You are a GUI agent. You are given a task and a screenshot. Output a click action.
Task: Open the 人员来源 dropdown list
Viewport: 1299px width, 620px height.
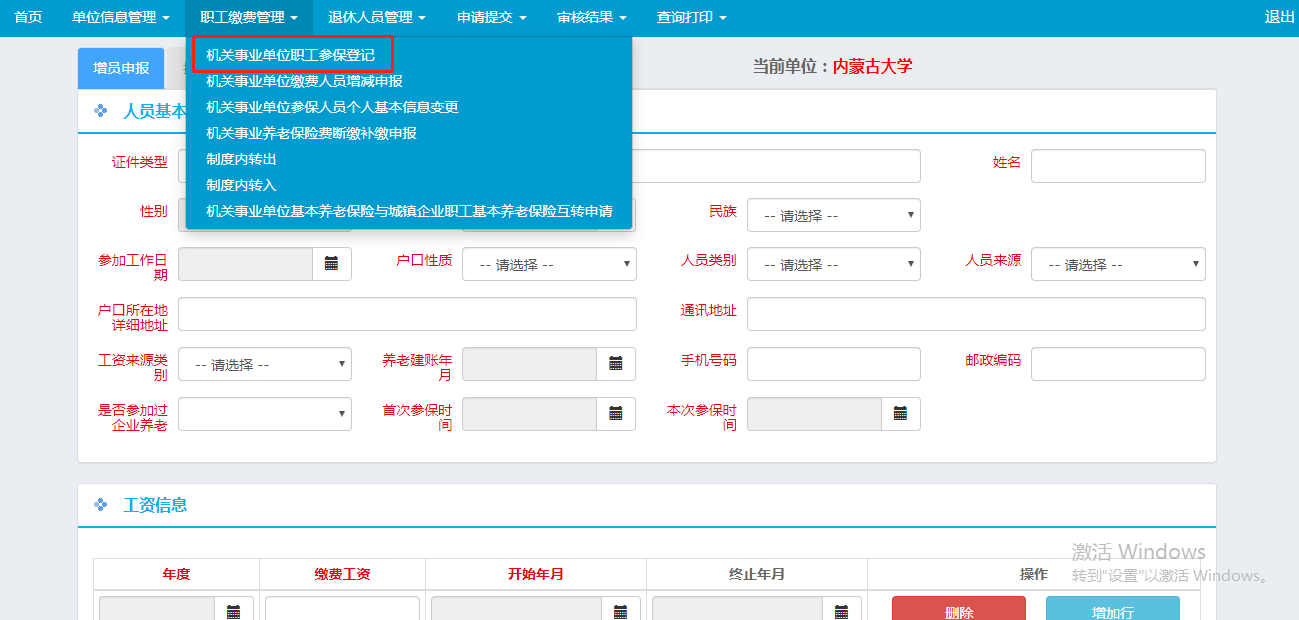(1117, 264)
